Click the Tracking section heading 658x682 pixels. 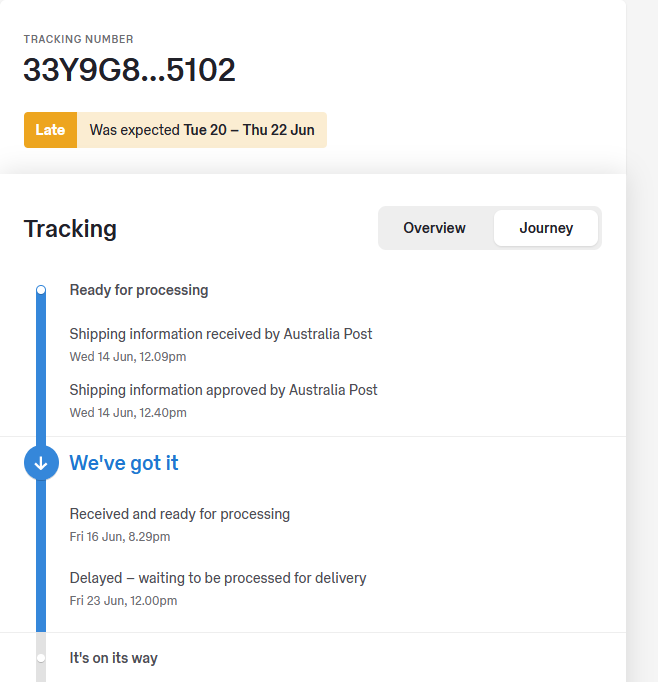70,229
